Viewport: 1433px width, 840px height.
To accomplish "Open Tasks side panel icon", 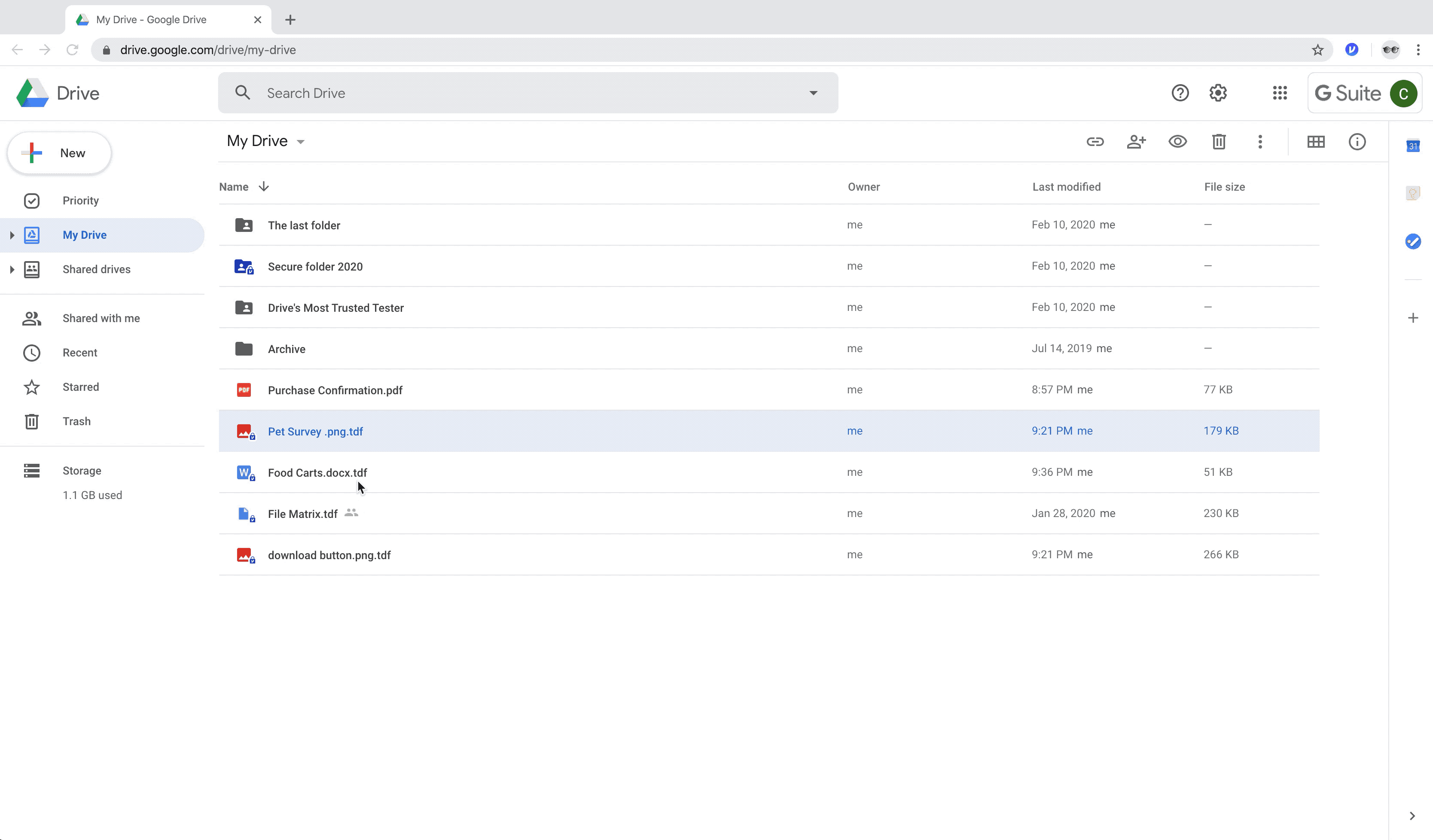I will click(x=1412, y=241).
